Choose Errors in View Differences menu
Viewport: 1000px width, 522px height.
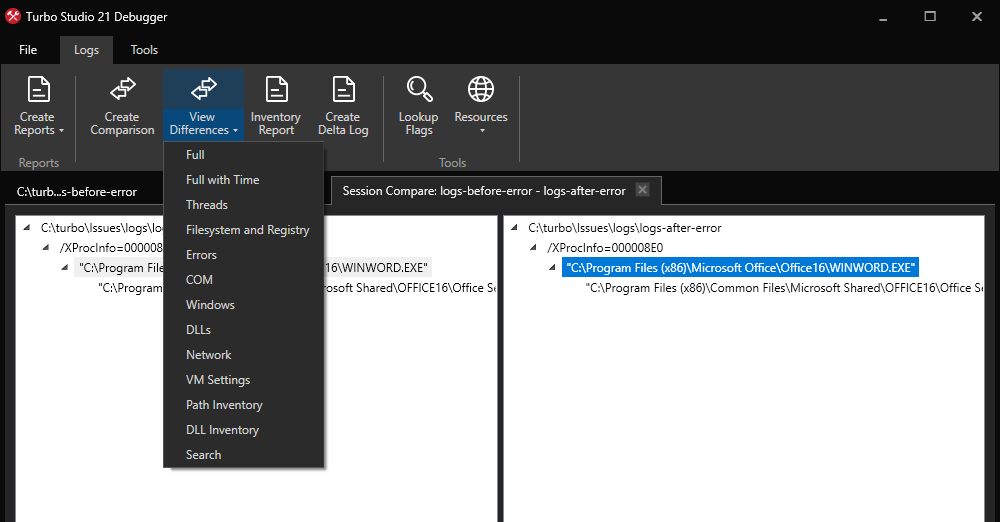coord(201,255)
